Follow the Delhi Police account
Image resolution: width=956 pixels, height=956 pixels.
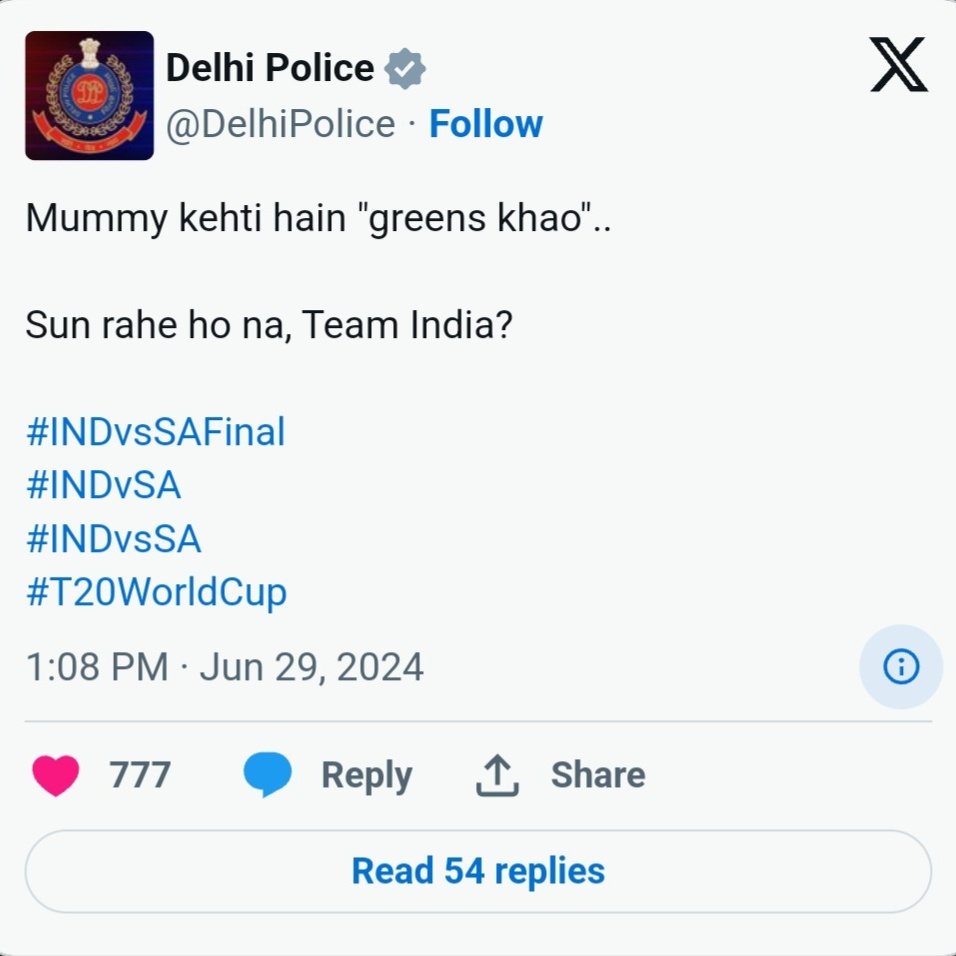[485, 124]
